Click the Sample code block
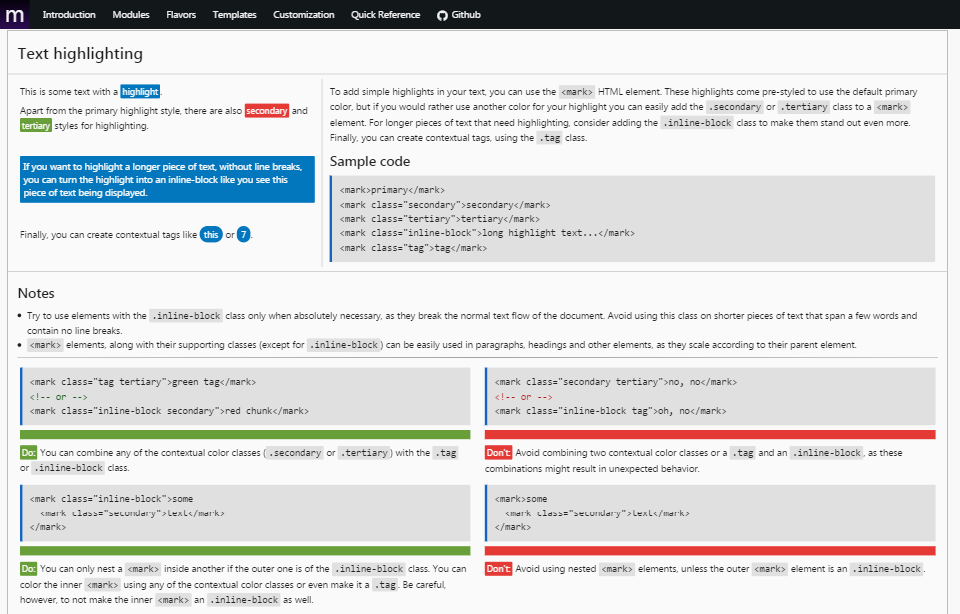The height and width of the screenshot is (614, 960). pos(632,219)
